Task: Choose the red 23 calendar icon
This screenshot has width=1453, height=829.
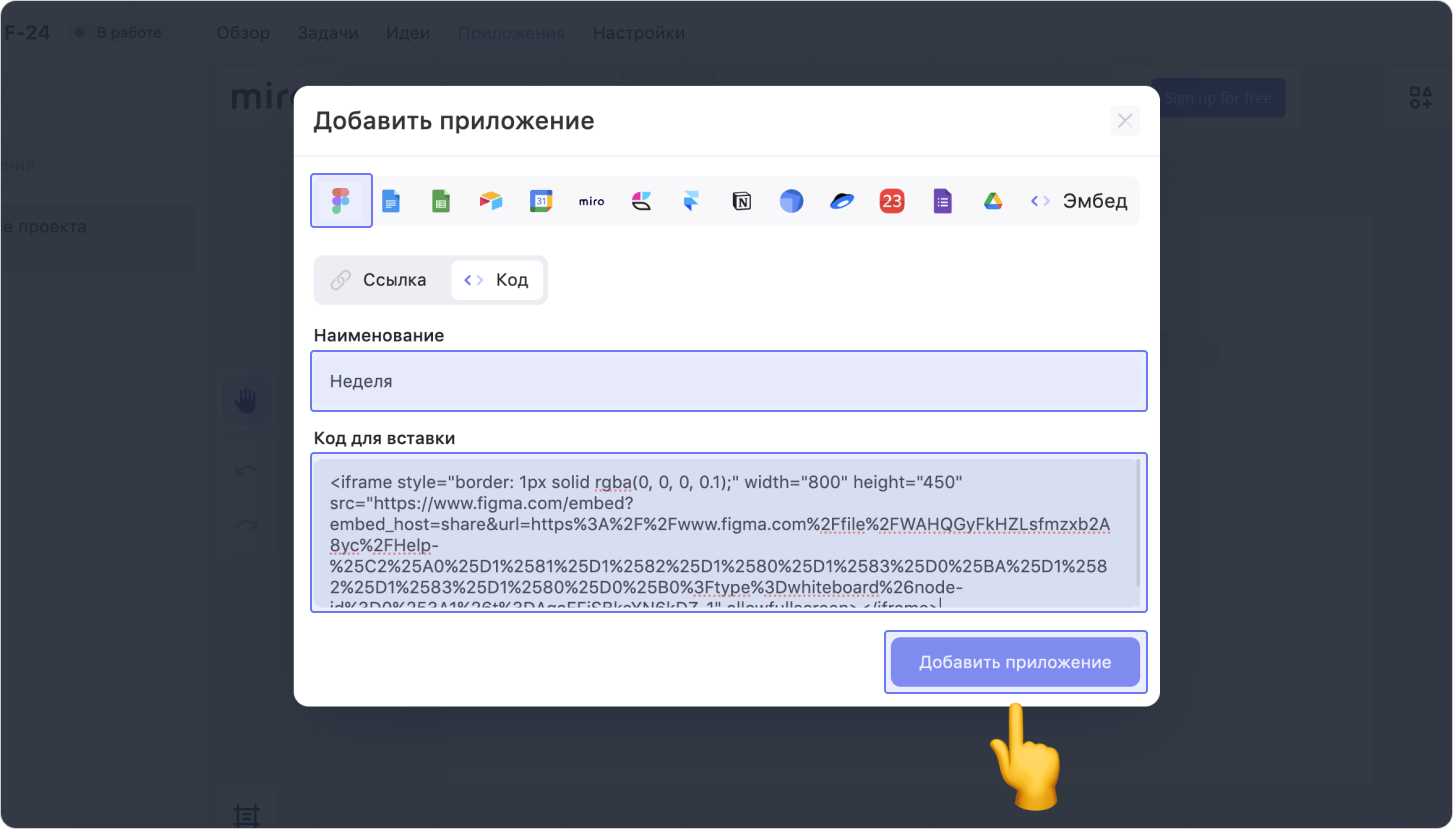Action: click(x=891, y=201)
